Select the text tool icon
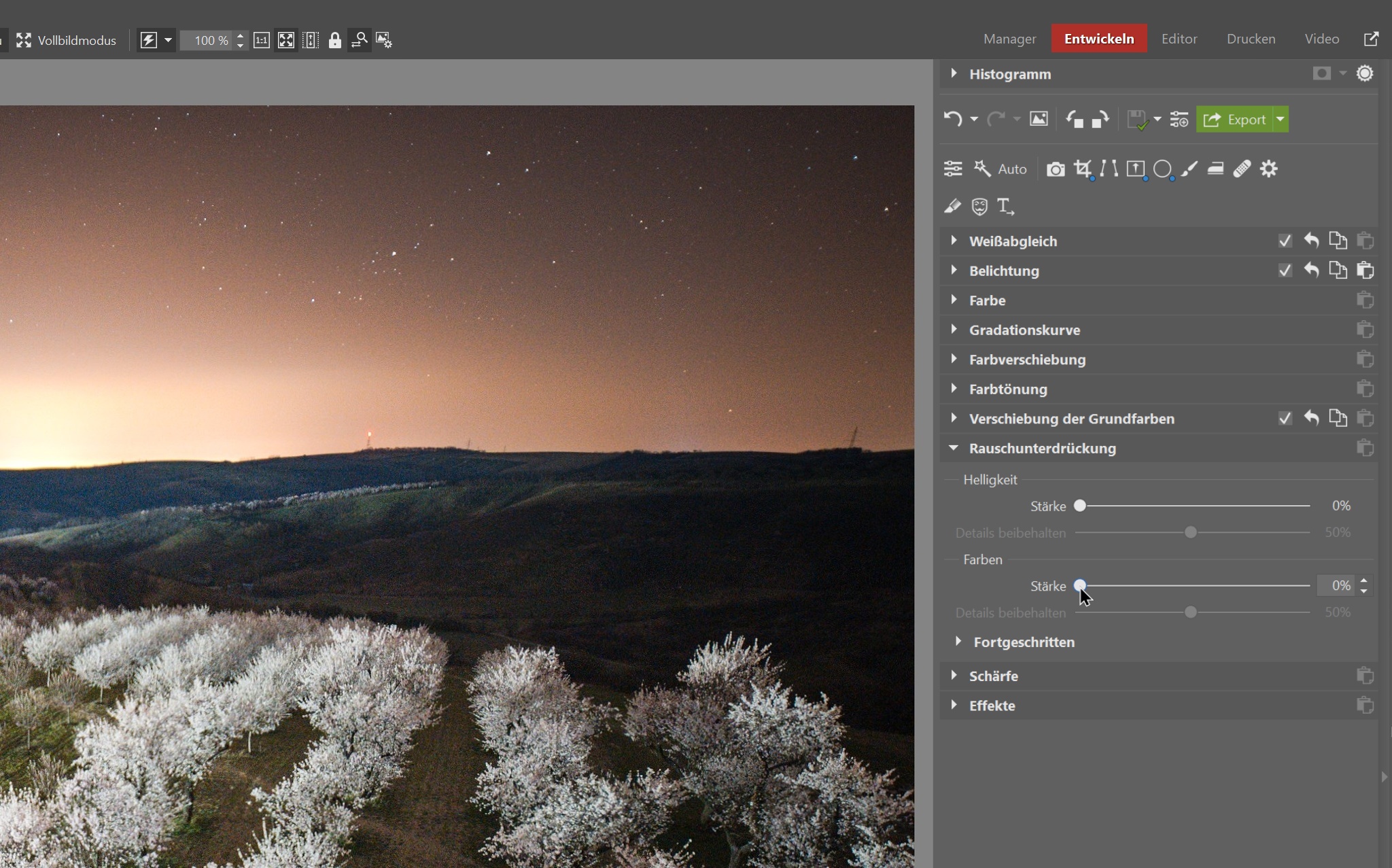The width and height of the screenshot is (1392, 868). pyautogui.click(x=1005, y=207)
